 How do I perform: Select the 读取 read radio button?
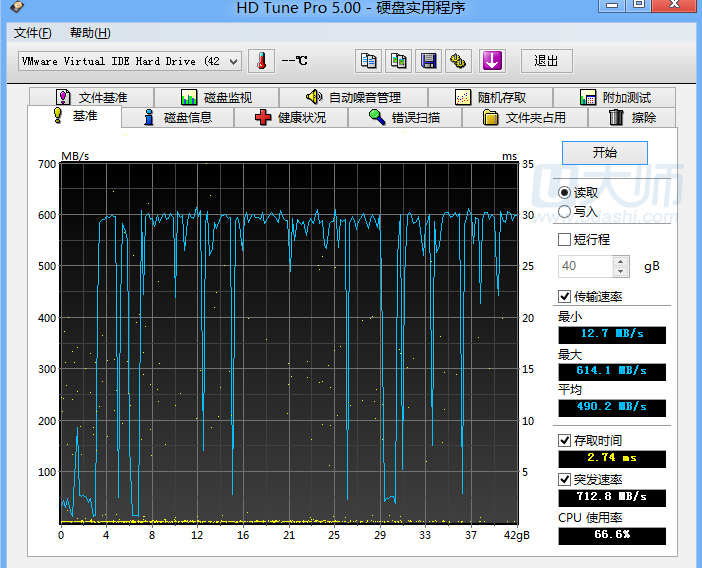tap(565, 192)
